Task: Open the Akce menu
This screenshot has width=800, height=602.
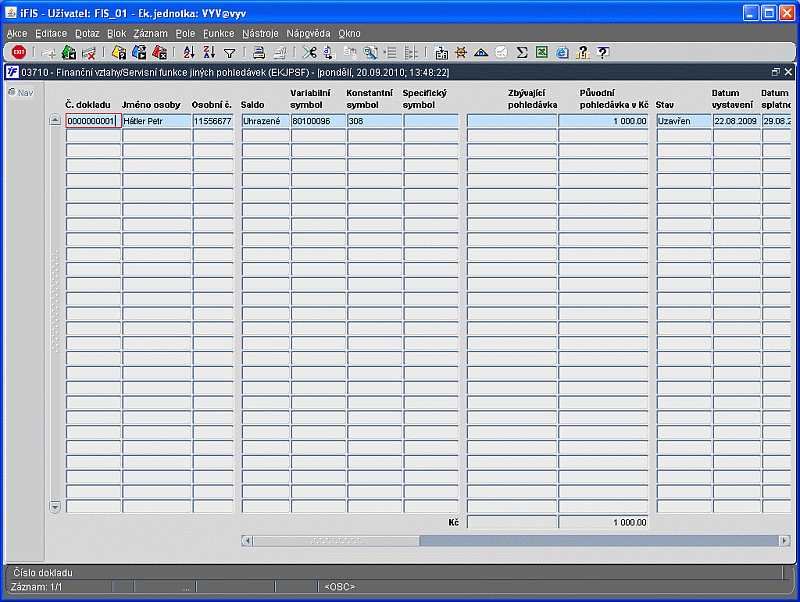Action: click(x=17, y=33)
